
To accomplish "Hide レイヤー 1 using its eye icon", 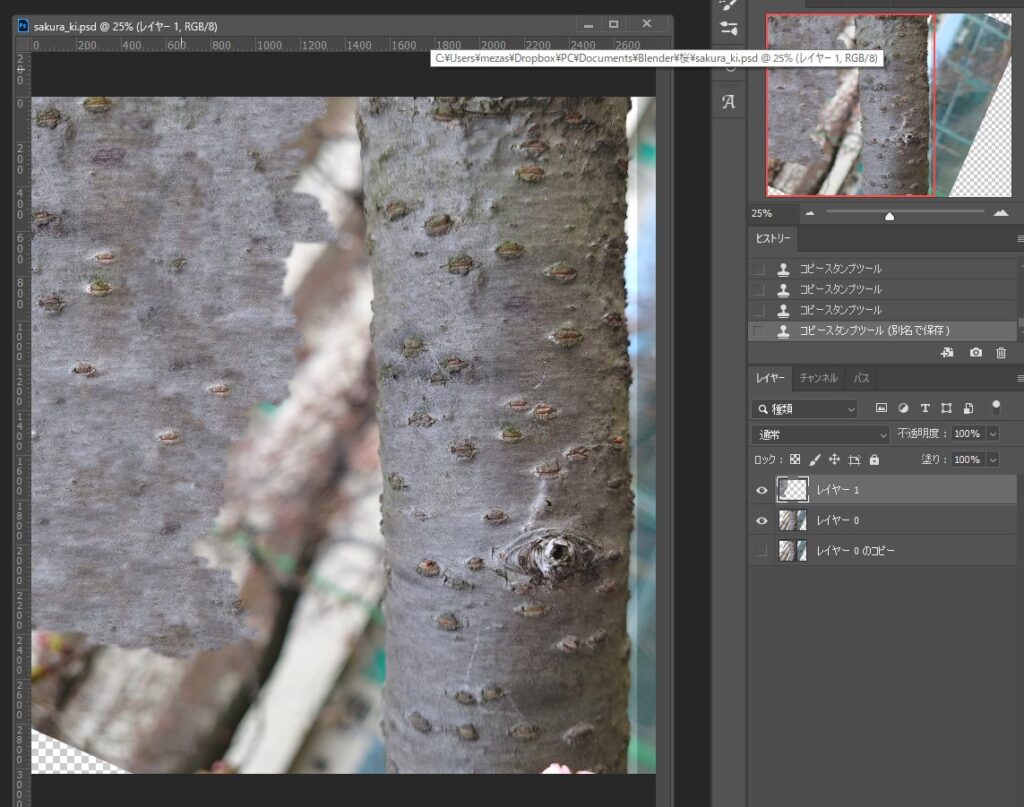I will 762,490.
